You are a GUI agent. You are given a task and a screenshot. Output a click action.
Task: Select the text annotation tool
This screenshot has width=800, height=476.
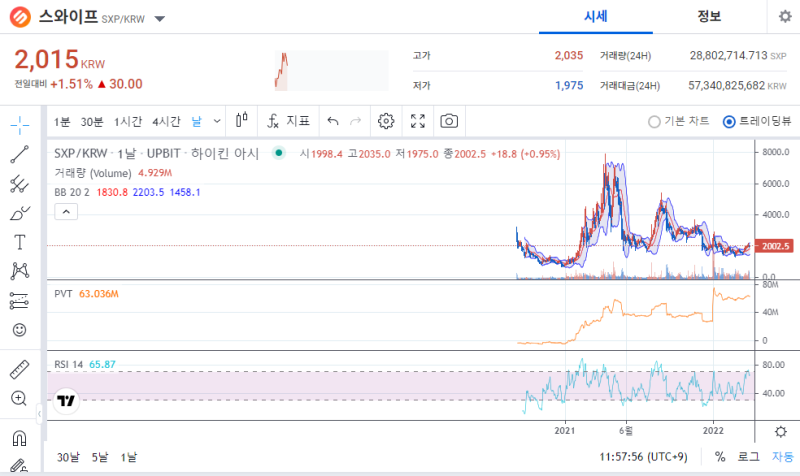point(19,242)
